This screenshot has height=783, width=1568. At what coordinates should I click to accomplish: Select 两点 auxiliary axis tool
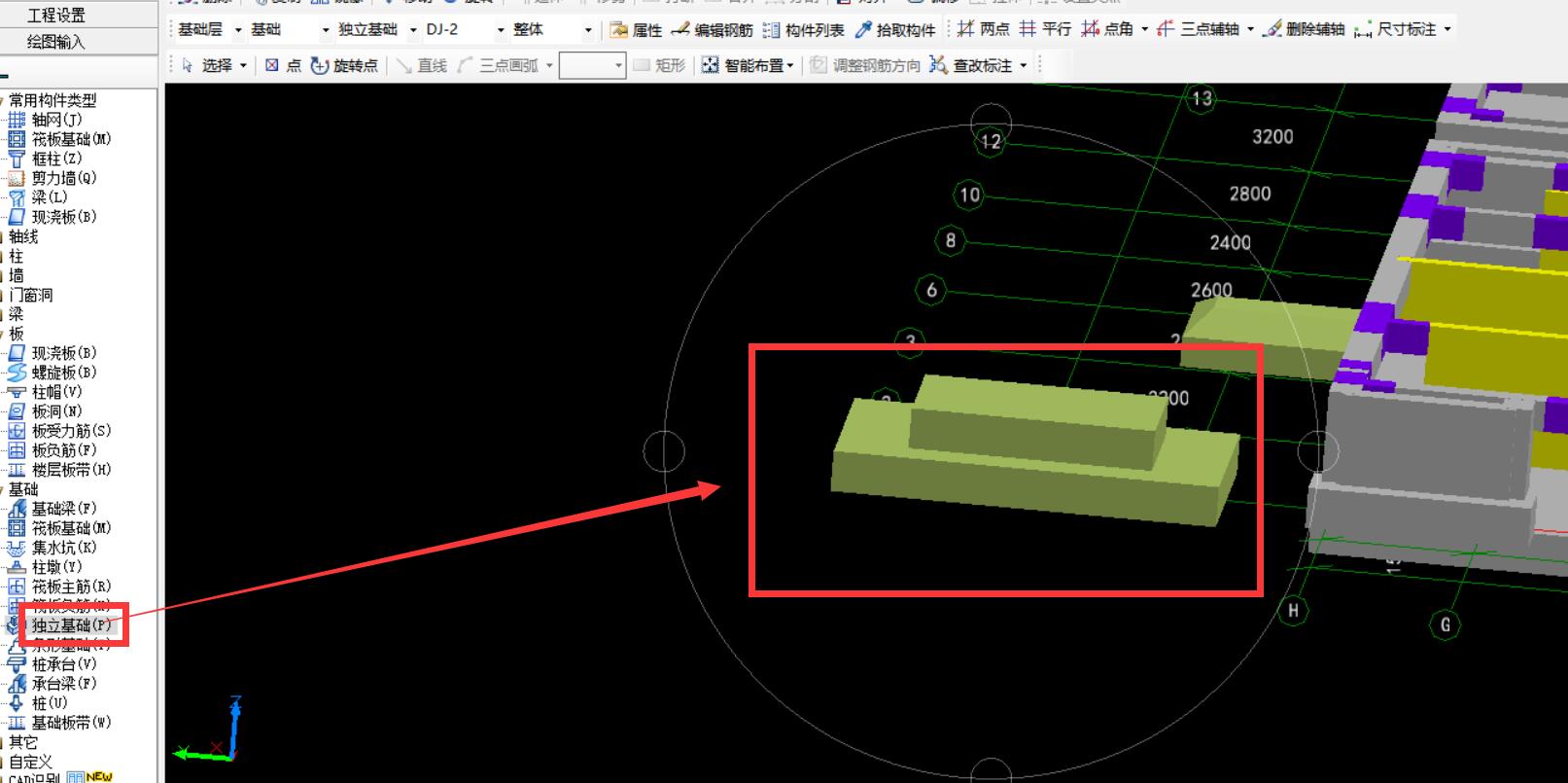pos(983,29)
